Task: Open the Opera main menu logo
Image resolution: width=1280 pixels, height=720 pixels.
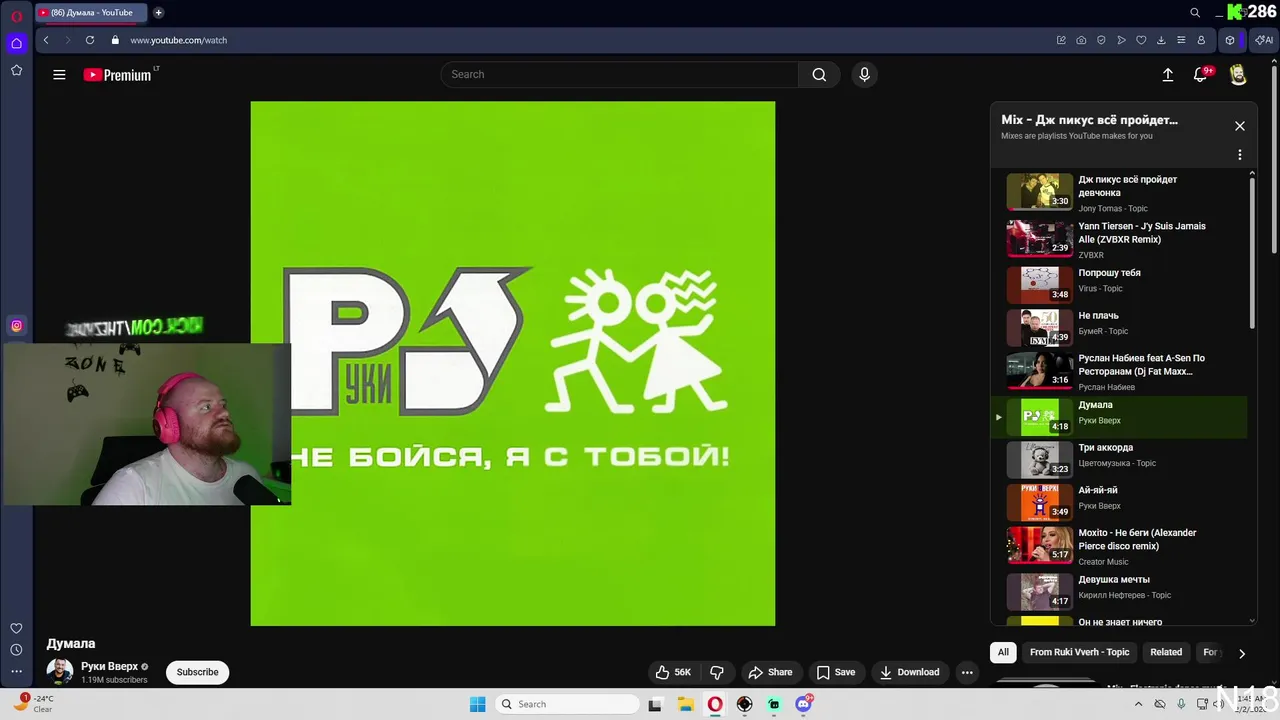Action: pyautogui.click(x=16, y=16)
